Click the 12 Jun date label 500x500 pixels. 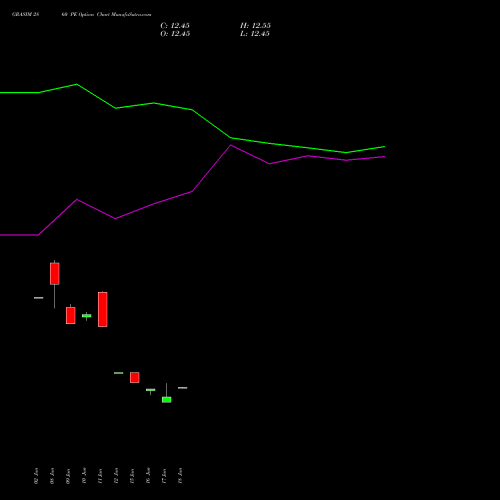116,476
